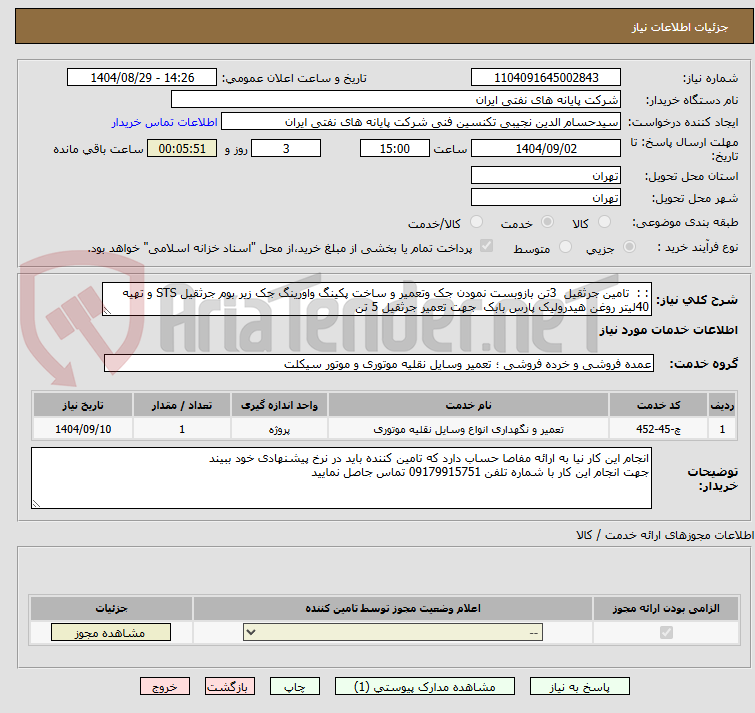The width and height of the screenshot is (755, 713).
Task: Click the announcement date-time field 1404/08/29
Action: (x=142, y=78)
